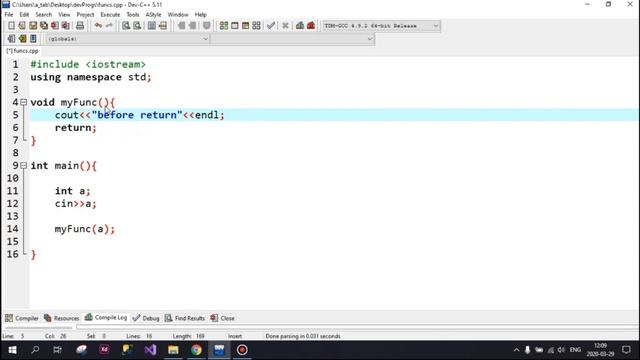Click the Close file toolbar icon
This screenshot has width=640, height=360.
pos(55,26)
